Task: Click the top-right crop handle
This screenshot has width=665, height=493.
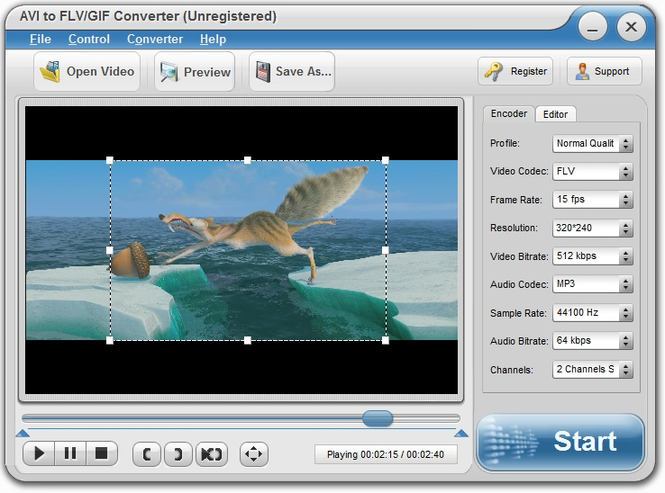Action: tap(386, 160)
